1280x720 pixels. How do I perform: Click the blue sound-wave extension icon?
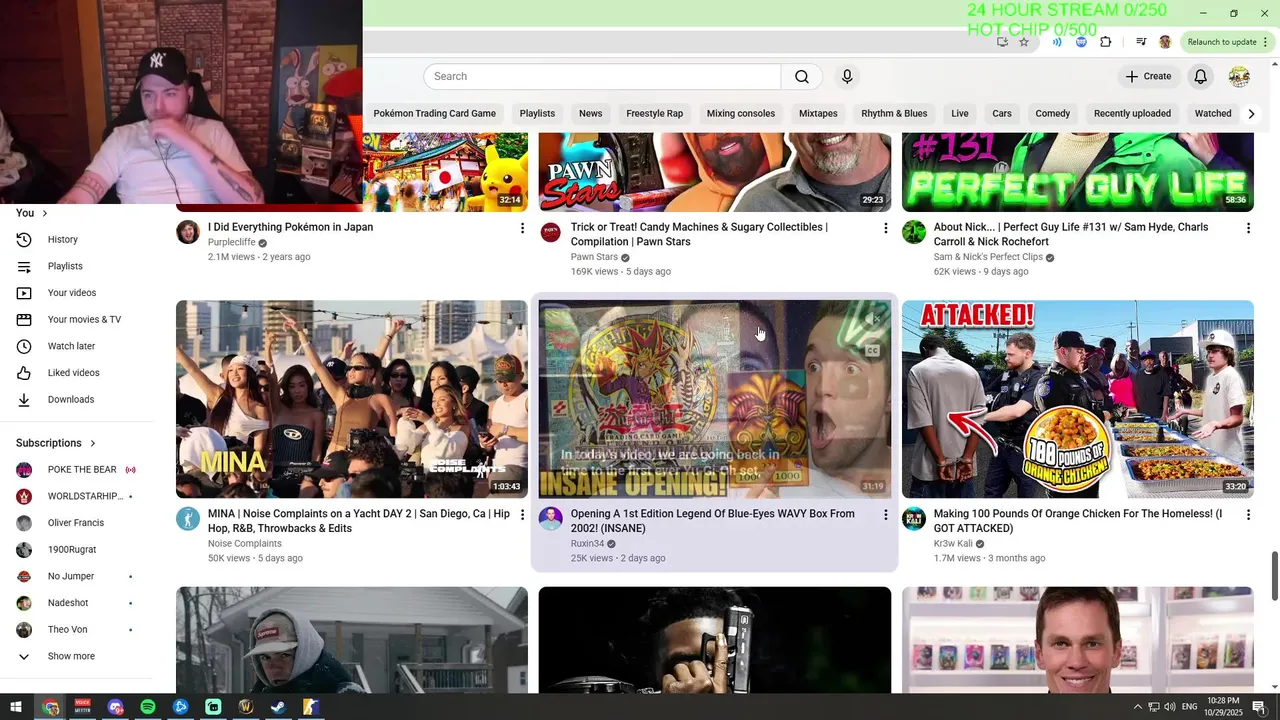coord(1057,42)
